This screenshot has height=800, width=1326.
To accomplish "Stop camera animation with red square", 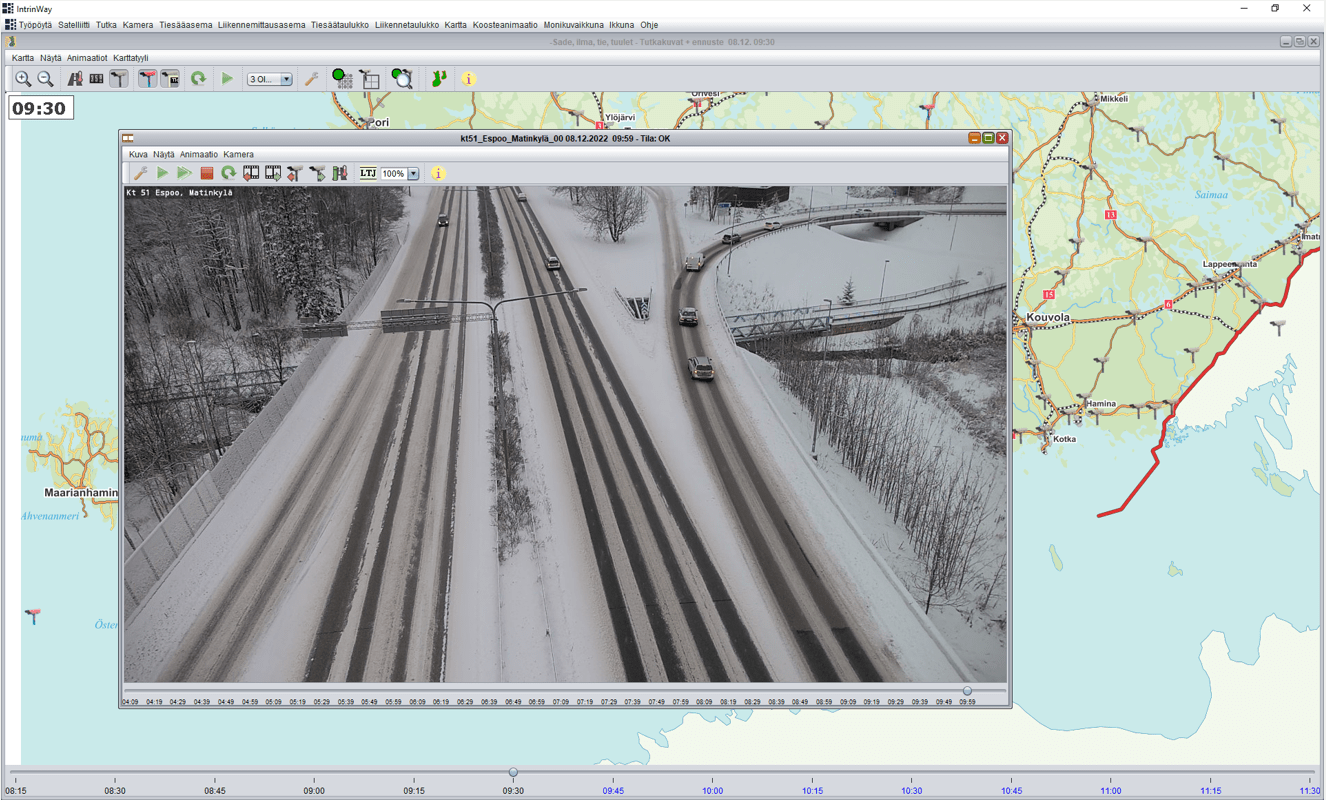I will coord(207,174).
